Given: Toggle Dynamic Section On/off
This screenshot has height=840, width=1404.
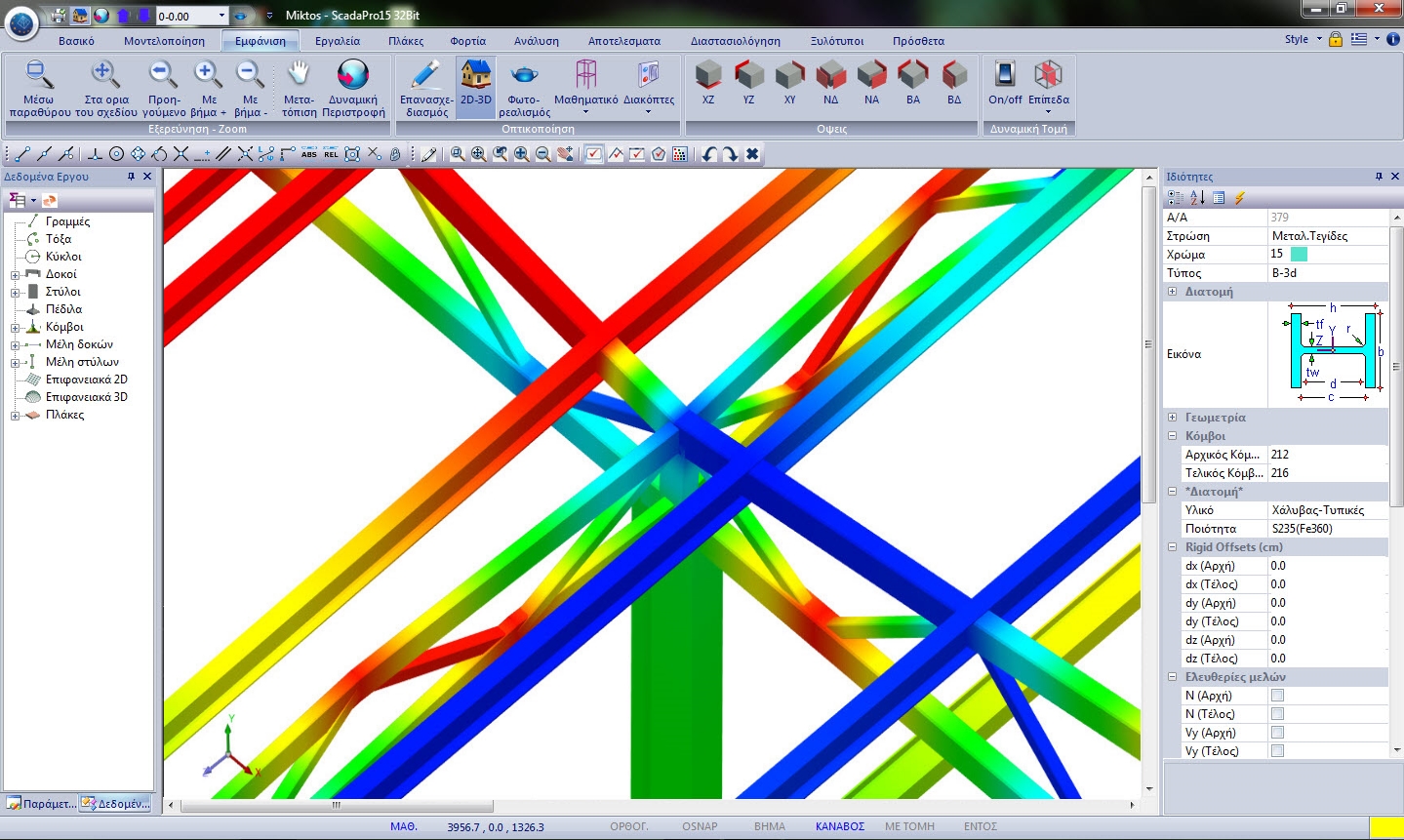Looking at the screenshot, I should tap(1005, 81).
